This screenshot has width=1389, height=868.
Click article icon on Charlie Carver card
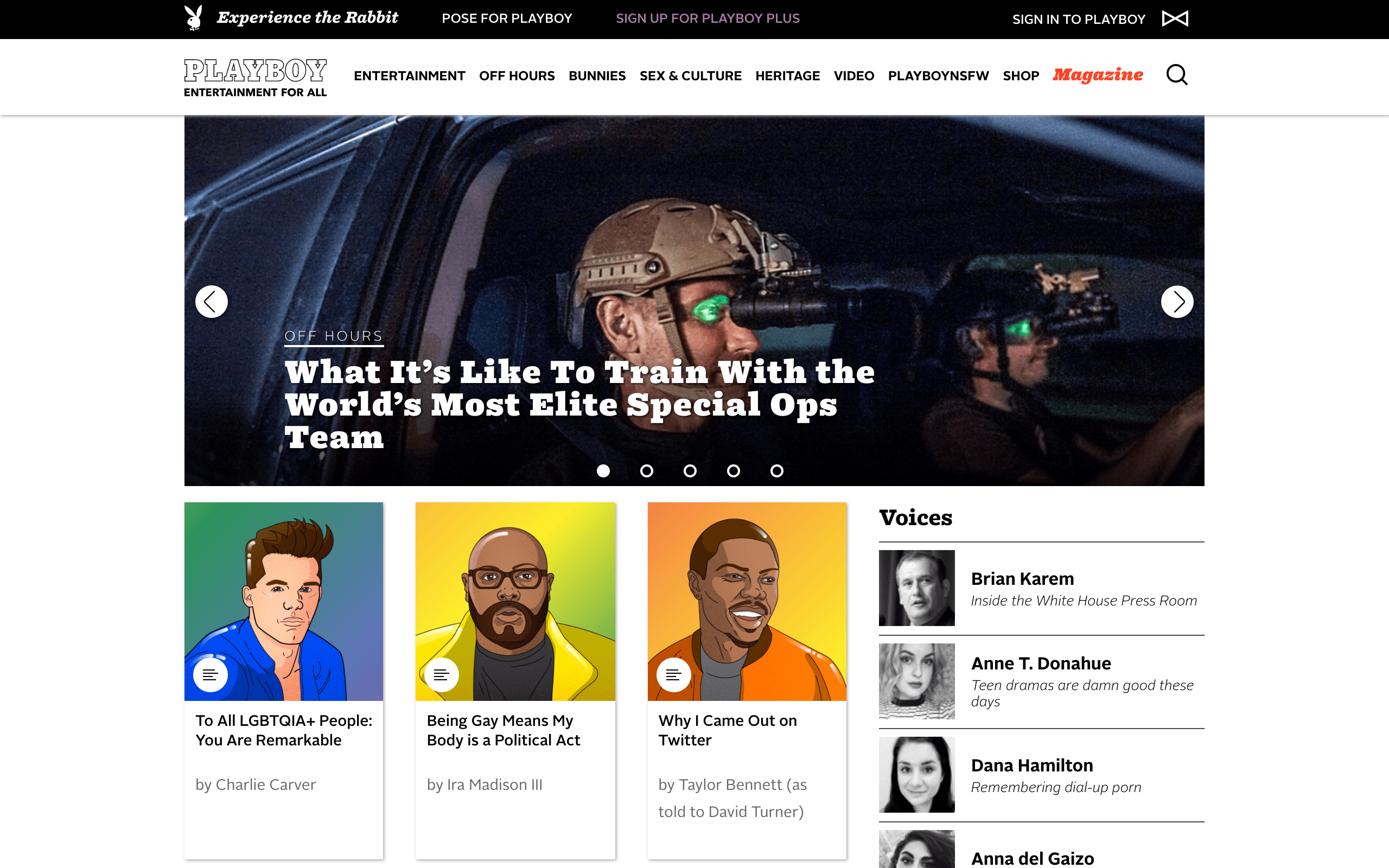coord(211,674)
